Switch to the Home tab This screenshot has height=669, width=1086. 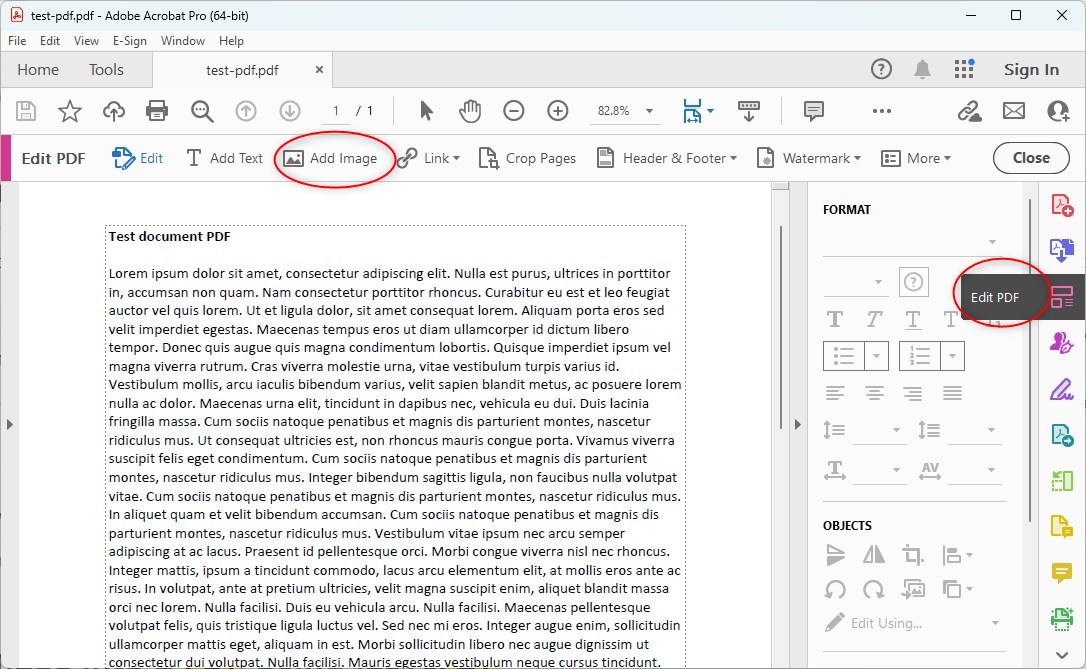[37, 70]
